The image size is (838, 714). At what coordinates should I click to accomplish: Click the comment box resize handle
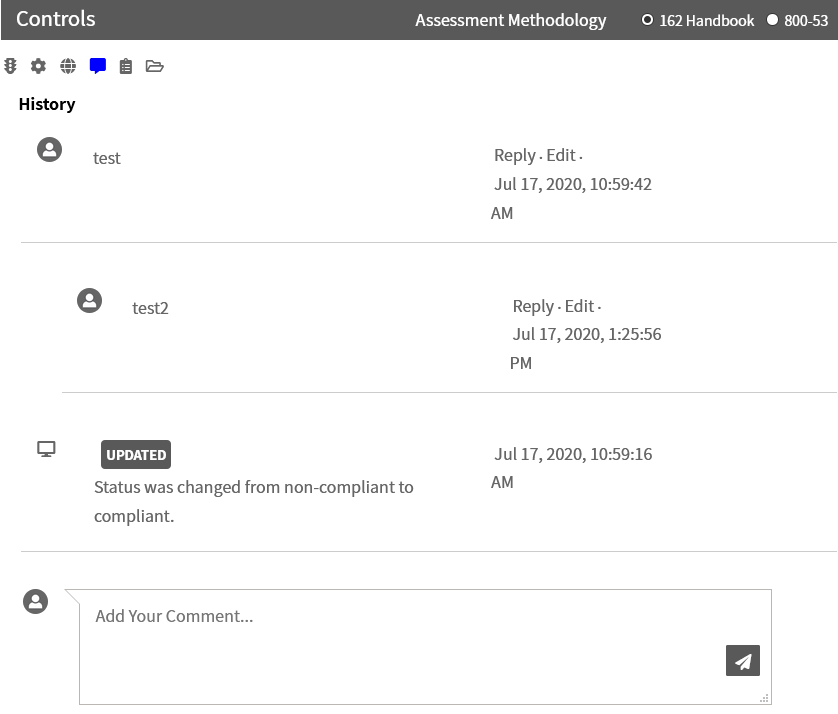(764, 698)
